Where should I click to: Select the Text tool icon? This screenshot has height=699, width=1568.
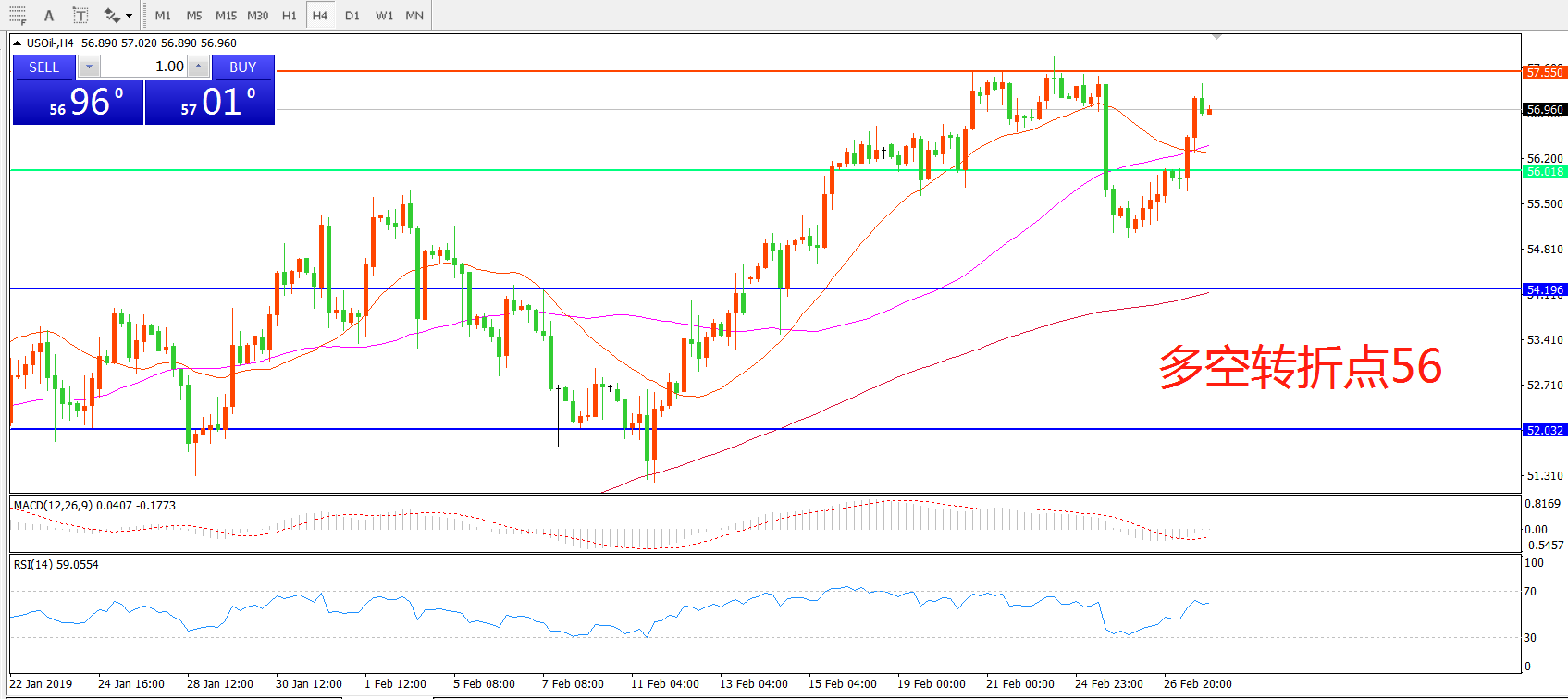[x=49, y=16]
